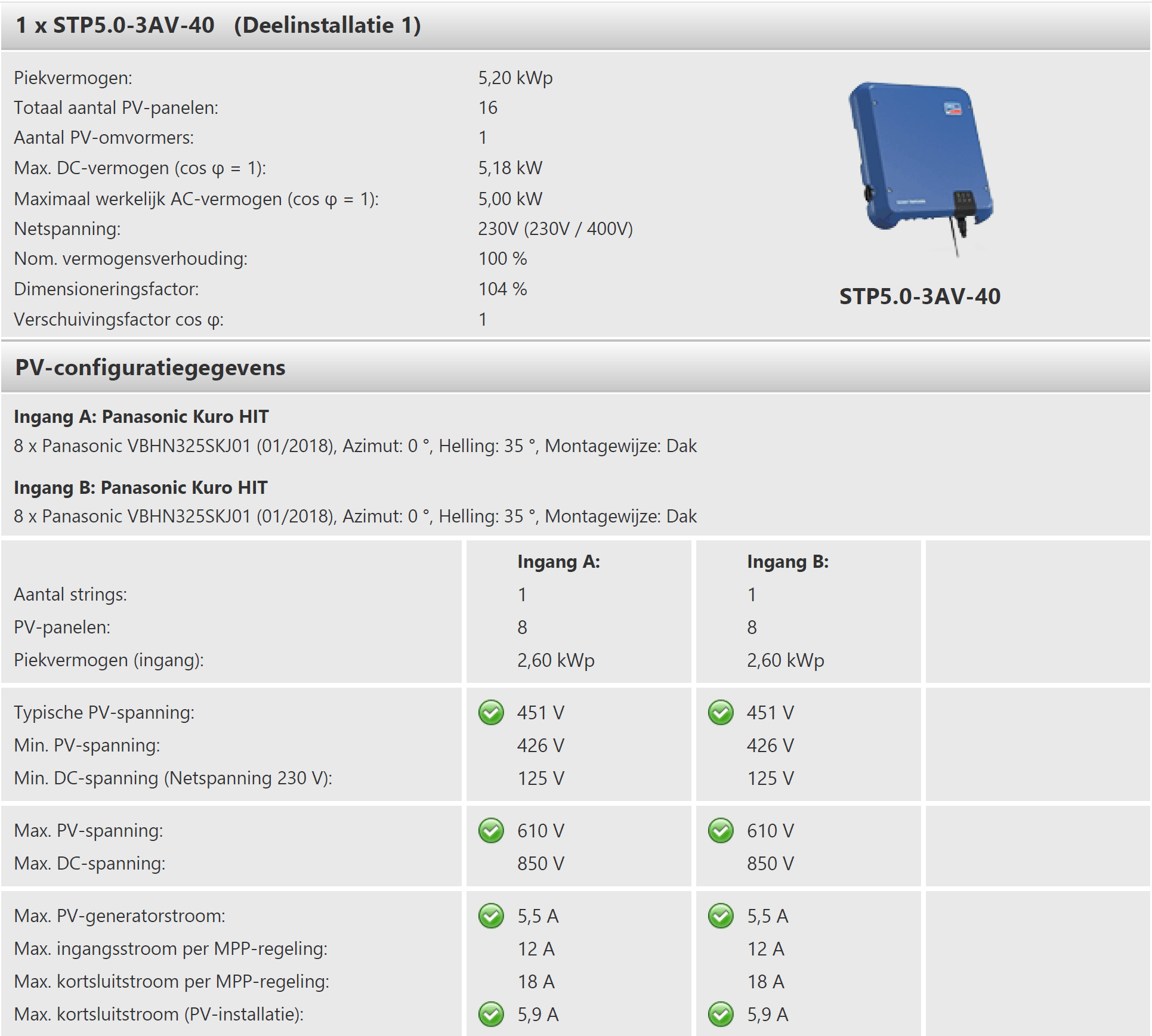Screen dimensions: 1152x1036
Task: Click green check beside Ingang B 610 V
Action: coord(721,830)
